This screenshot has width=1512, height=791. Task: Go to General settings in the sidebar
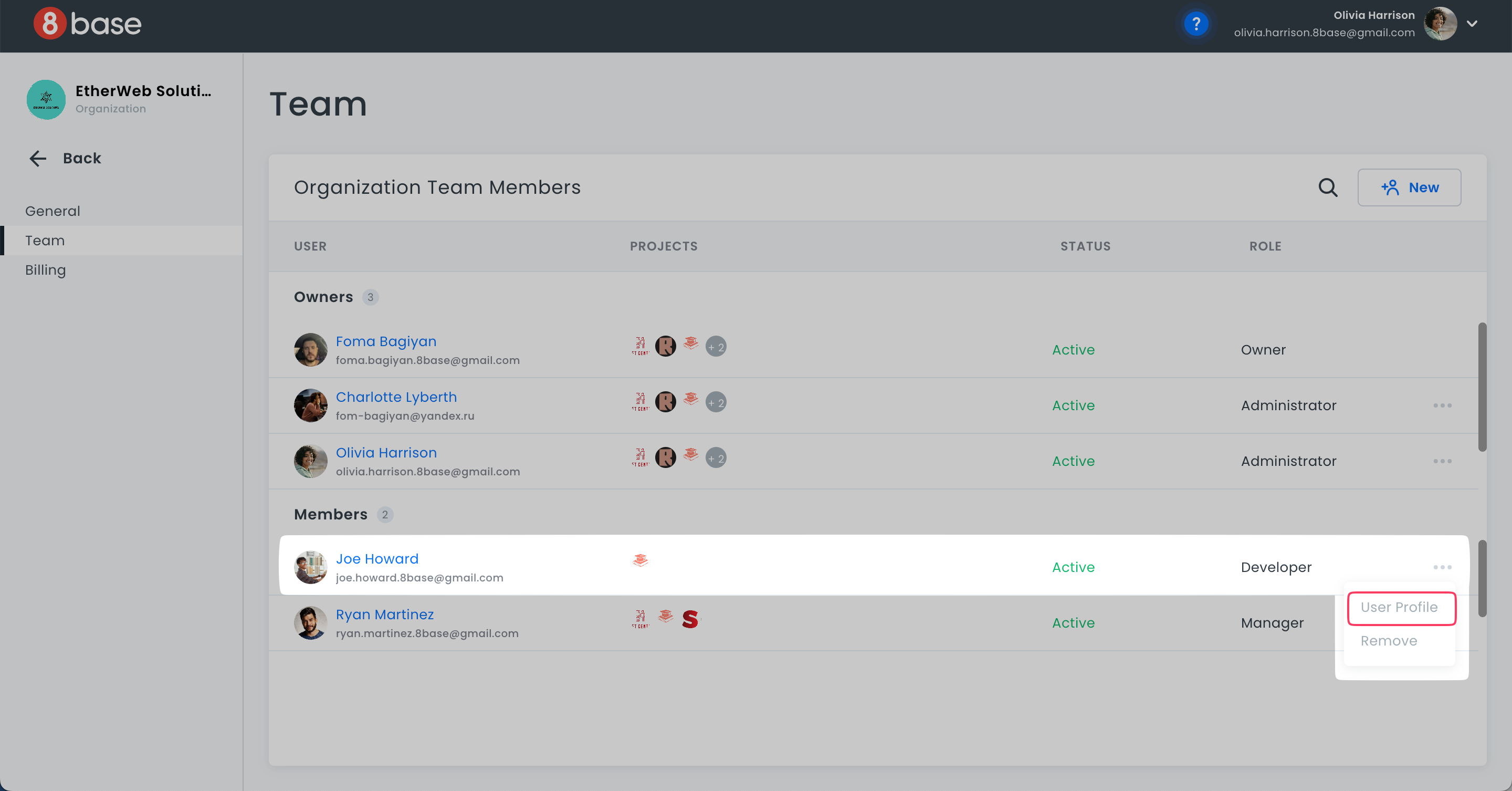[52, 211]
